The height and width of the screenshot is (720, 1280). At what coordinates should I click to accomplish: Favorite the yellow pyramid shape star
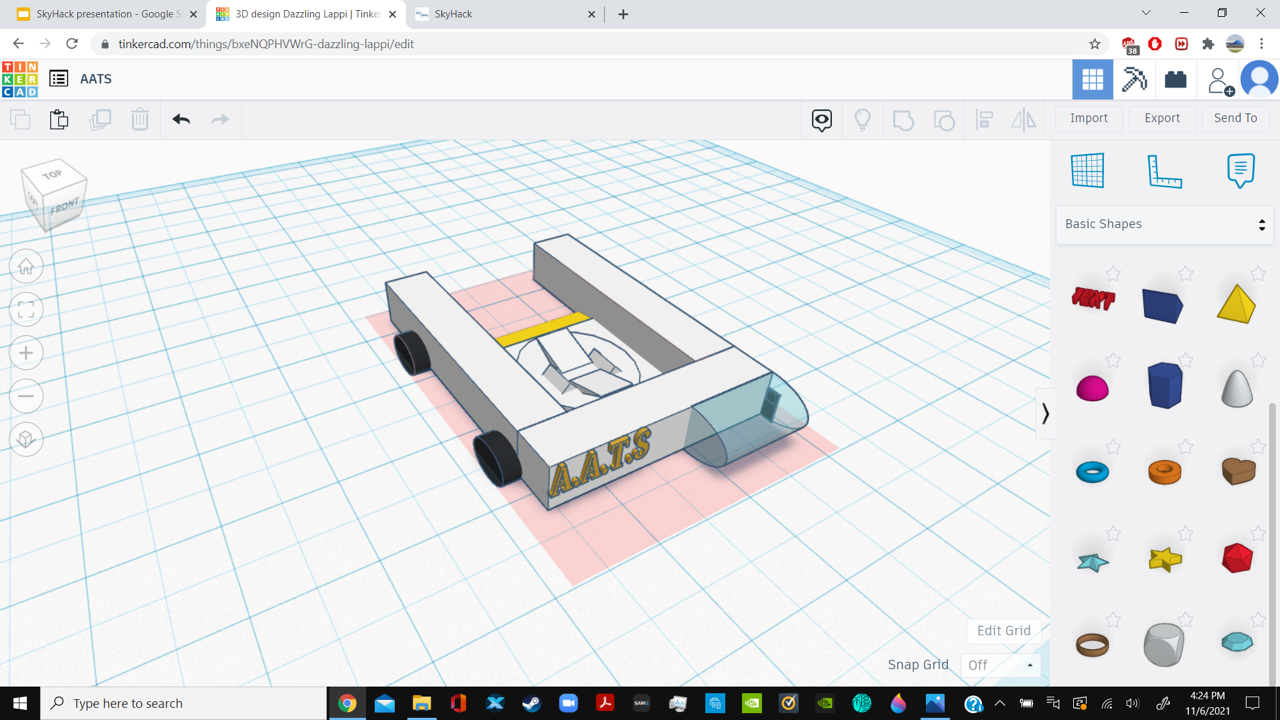pyautogui.click(x=1258, y=273)
